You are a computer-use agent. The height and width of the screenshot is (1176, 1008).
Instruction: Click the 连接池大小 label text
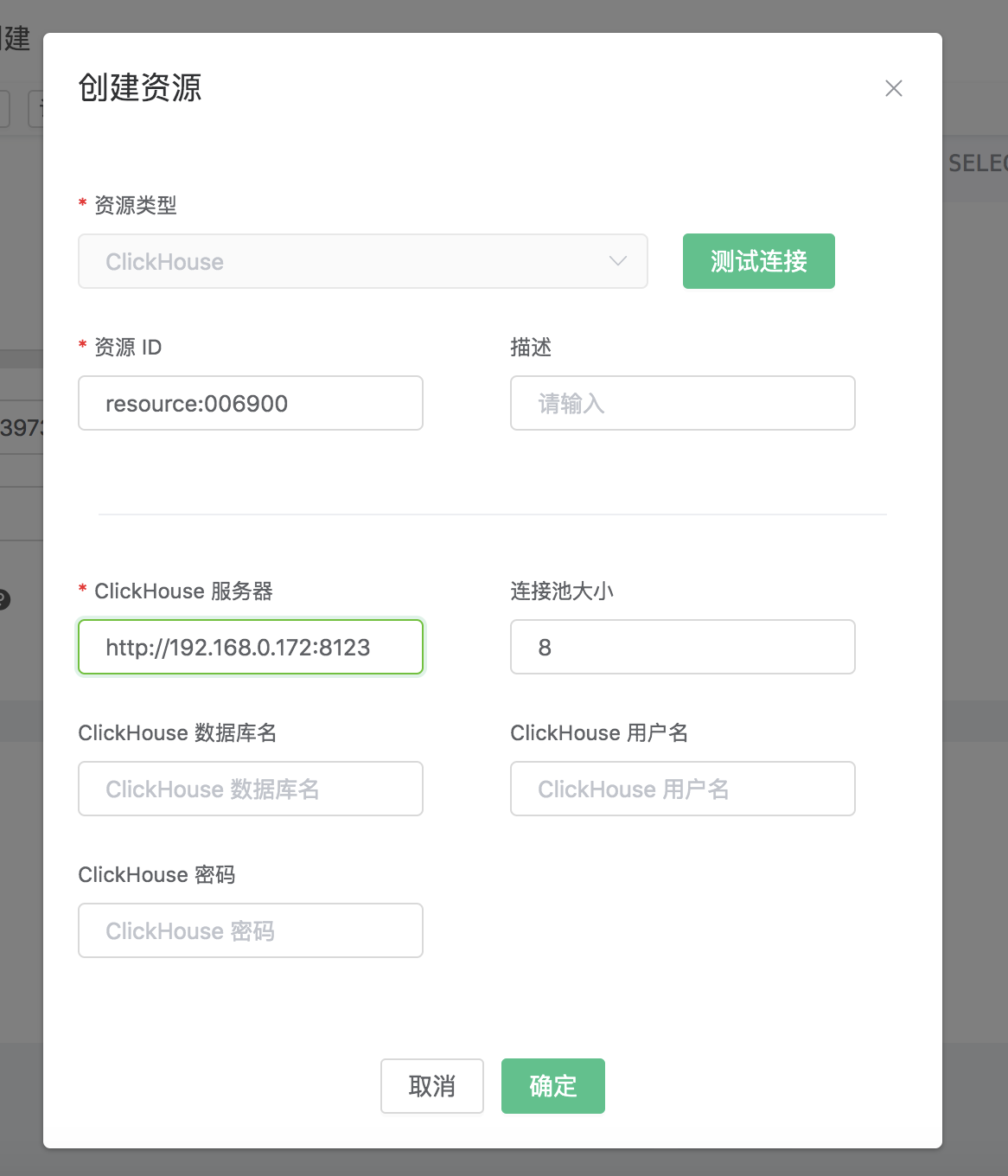[562, 591]
